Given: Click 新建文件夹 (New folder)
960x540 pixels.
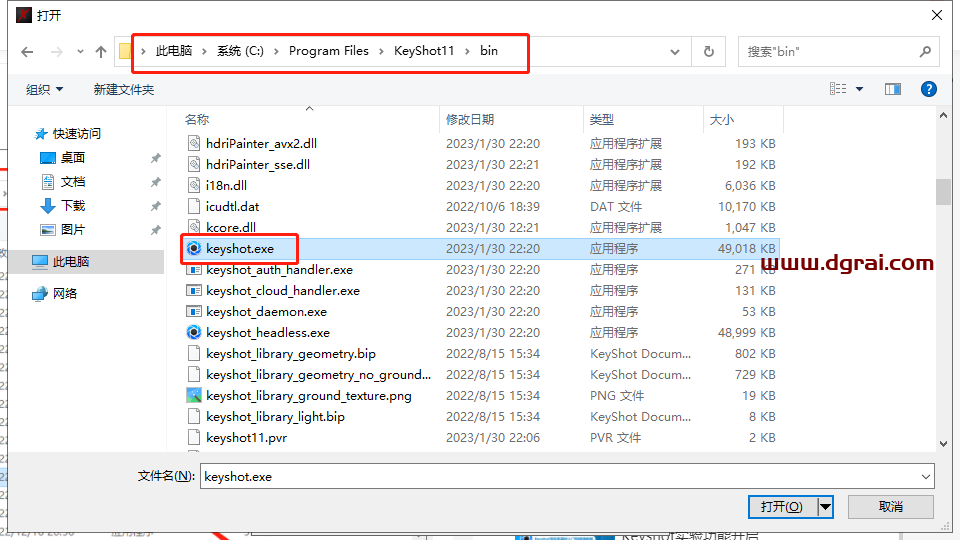Looking at the screenshot, I should 124,89.
